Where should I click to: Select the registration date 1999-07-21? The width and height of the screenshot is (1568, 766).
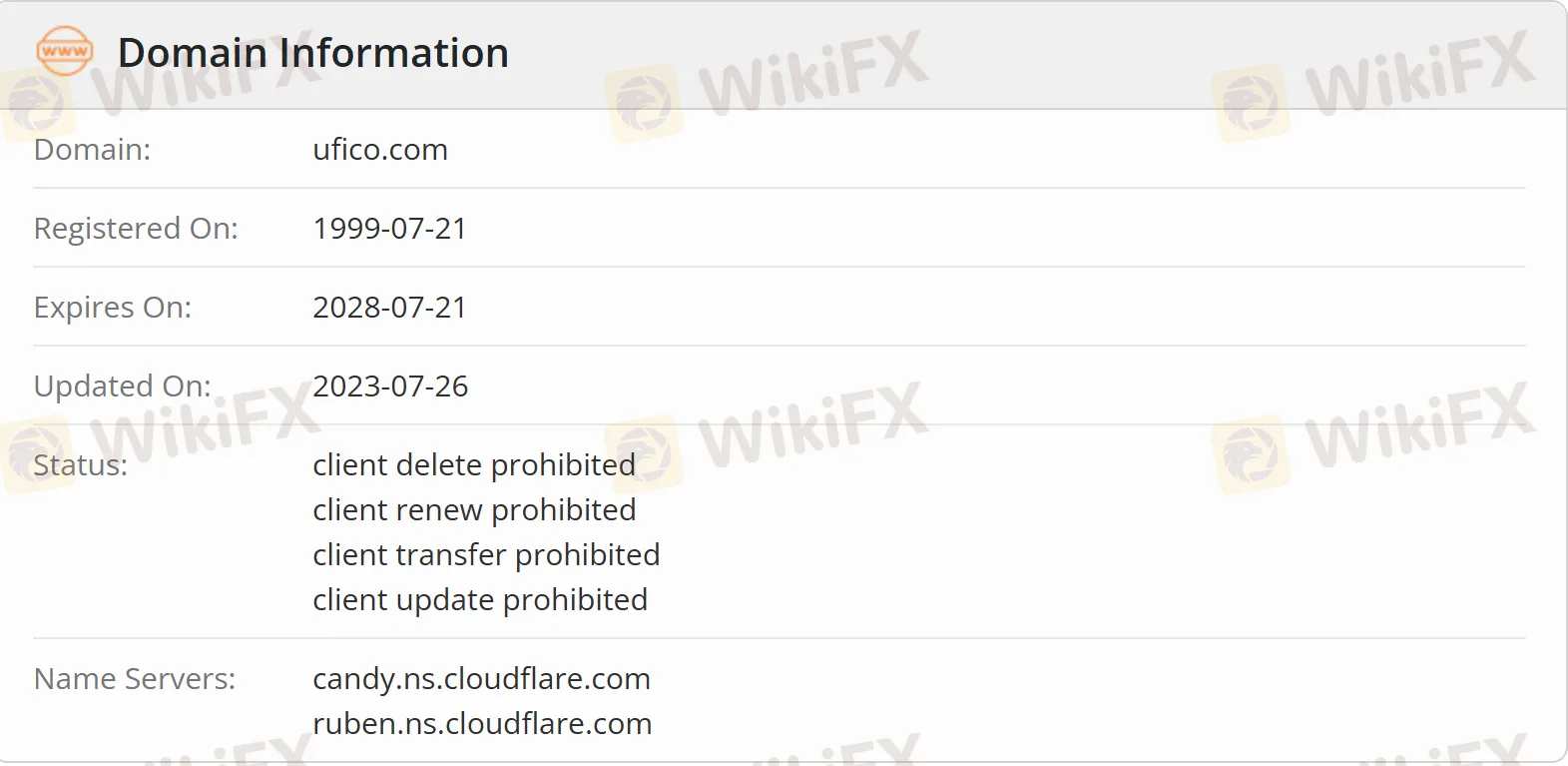[389, 229]
